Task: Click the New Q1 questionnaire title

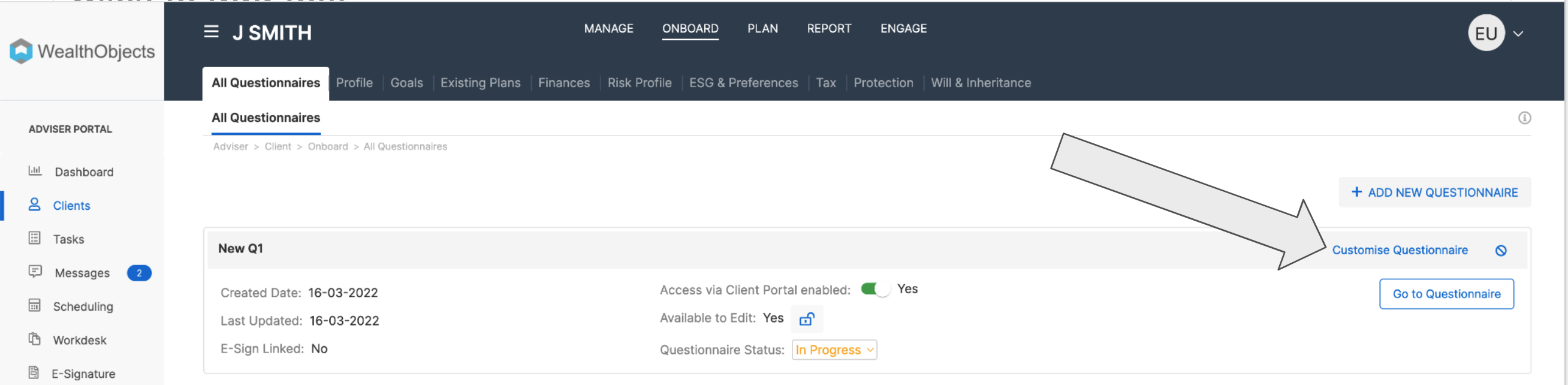Action: (x=240, y=248)
